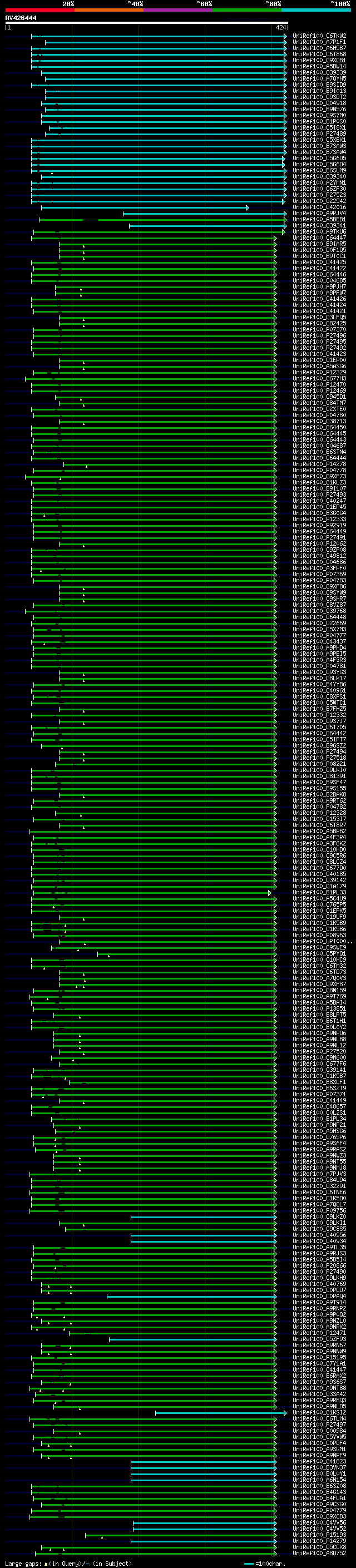Select the AV426444 query label

tap(21, 18)
